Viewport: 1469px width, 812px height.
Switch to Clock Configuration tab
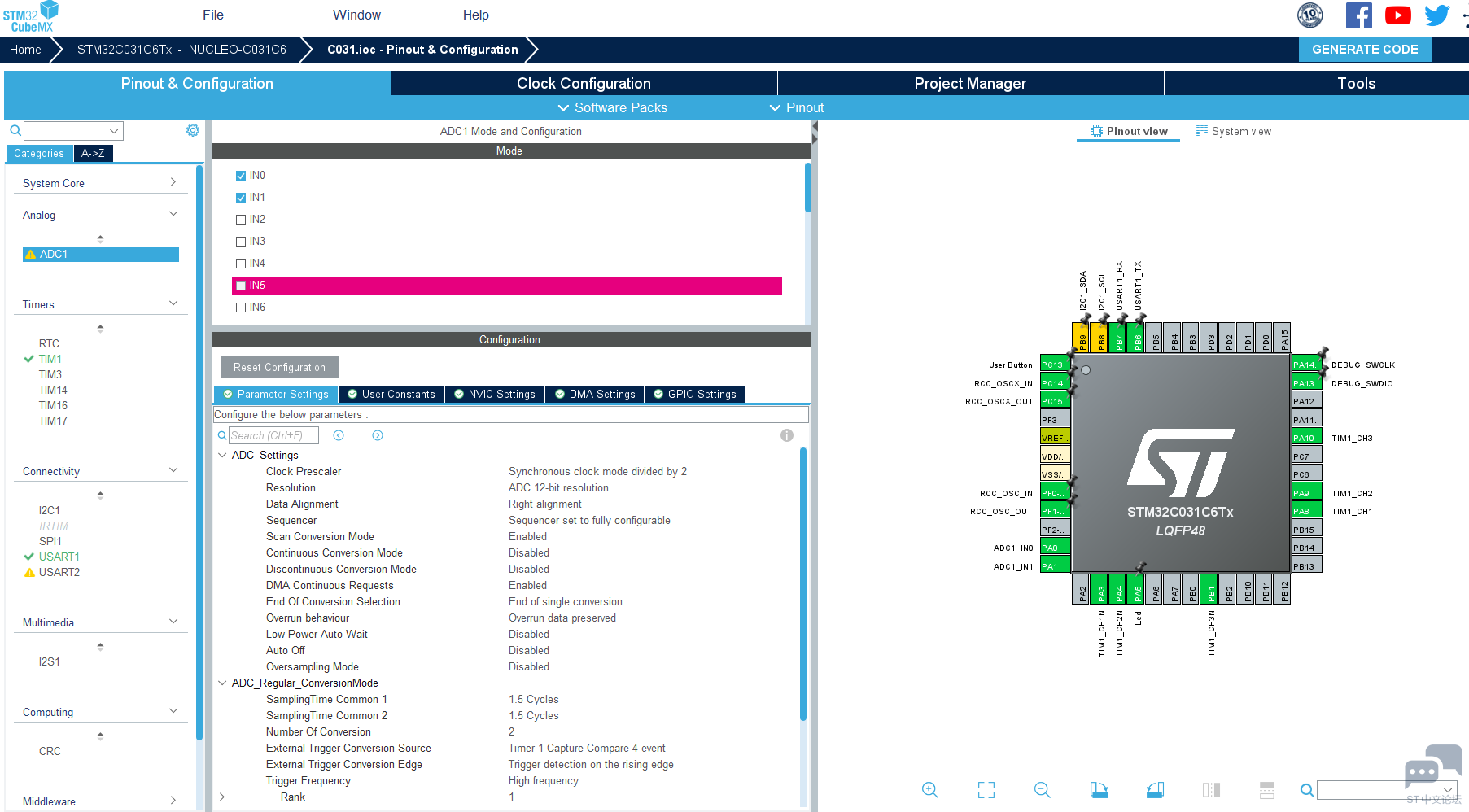click(584, 83)
